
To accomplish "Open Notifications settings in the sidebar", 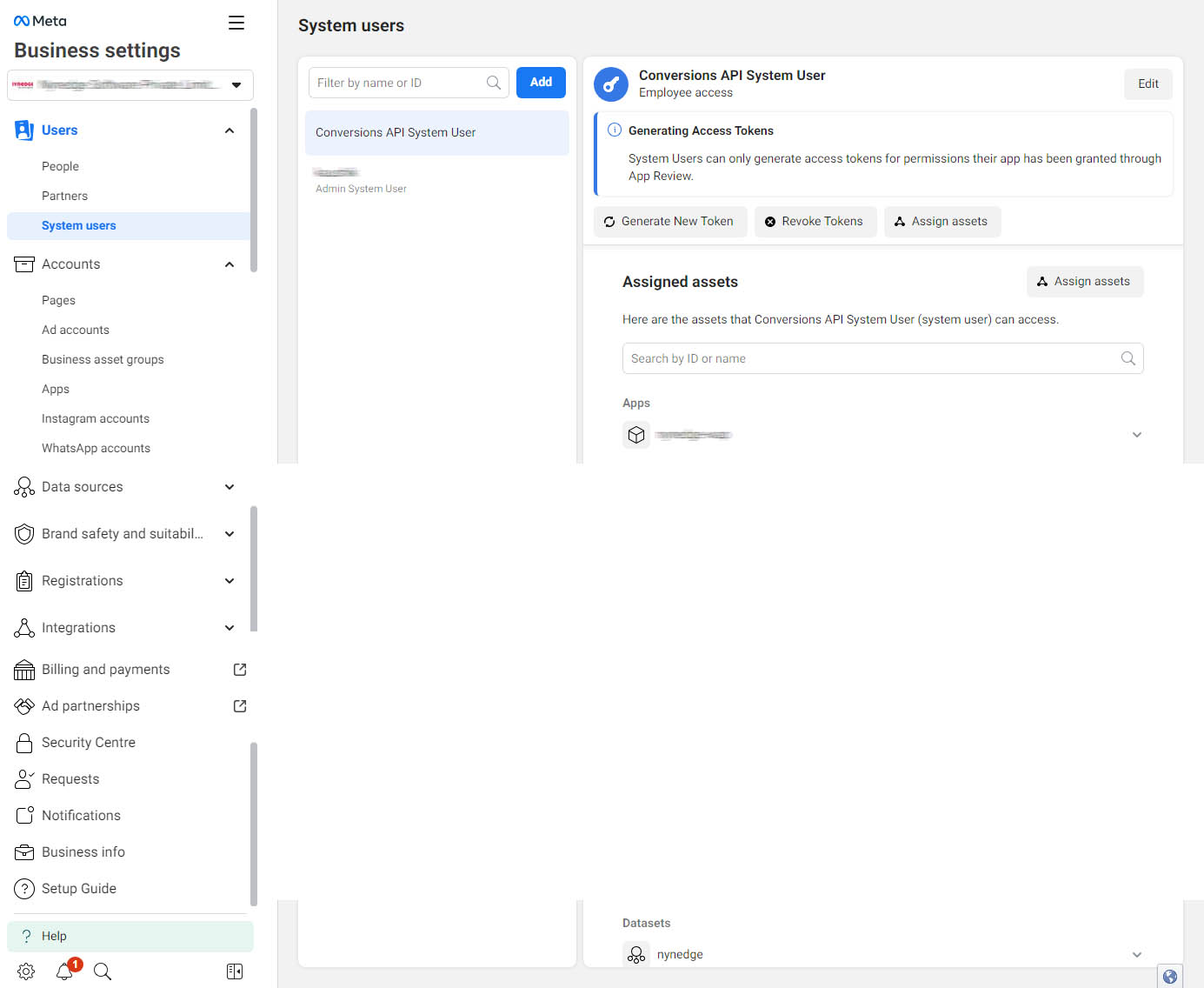I will click(x=81, y=816).
